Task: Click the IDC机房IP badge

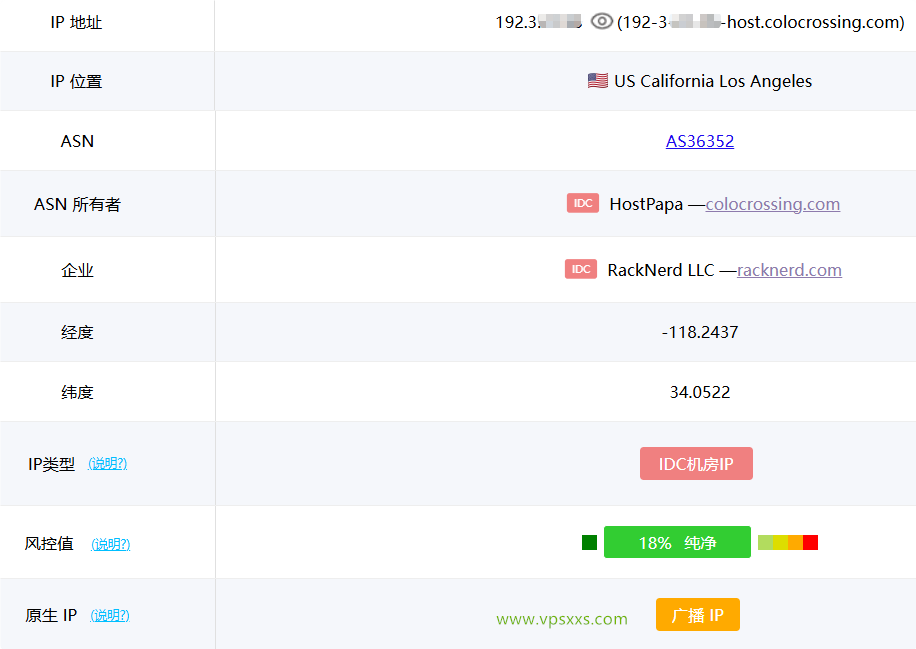Action: pyautogui.click(x=696, y=464)
